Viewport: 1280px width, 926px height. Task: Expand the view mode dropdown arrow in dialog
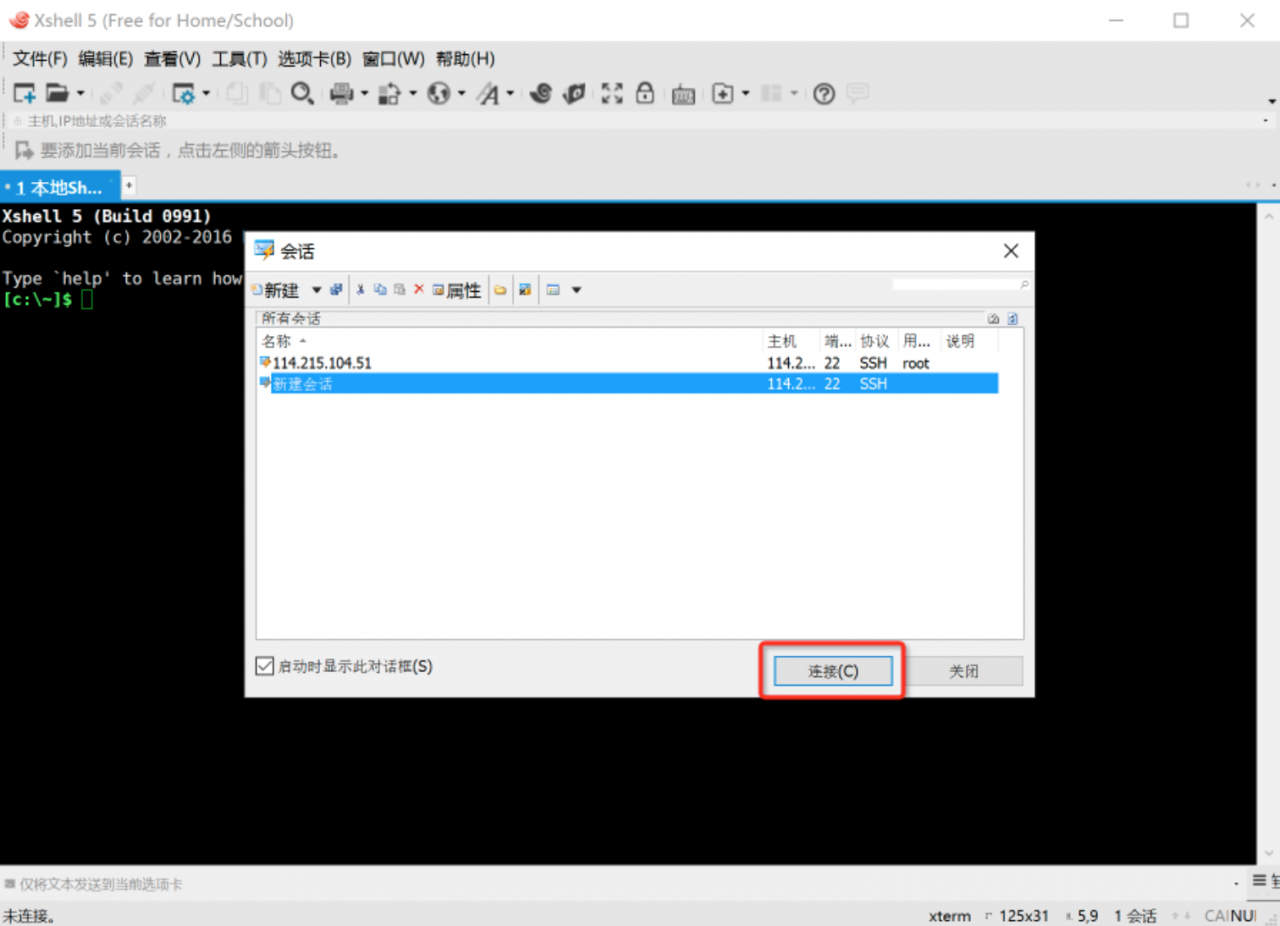576,290
